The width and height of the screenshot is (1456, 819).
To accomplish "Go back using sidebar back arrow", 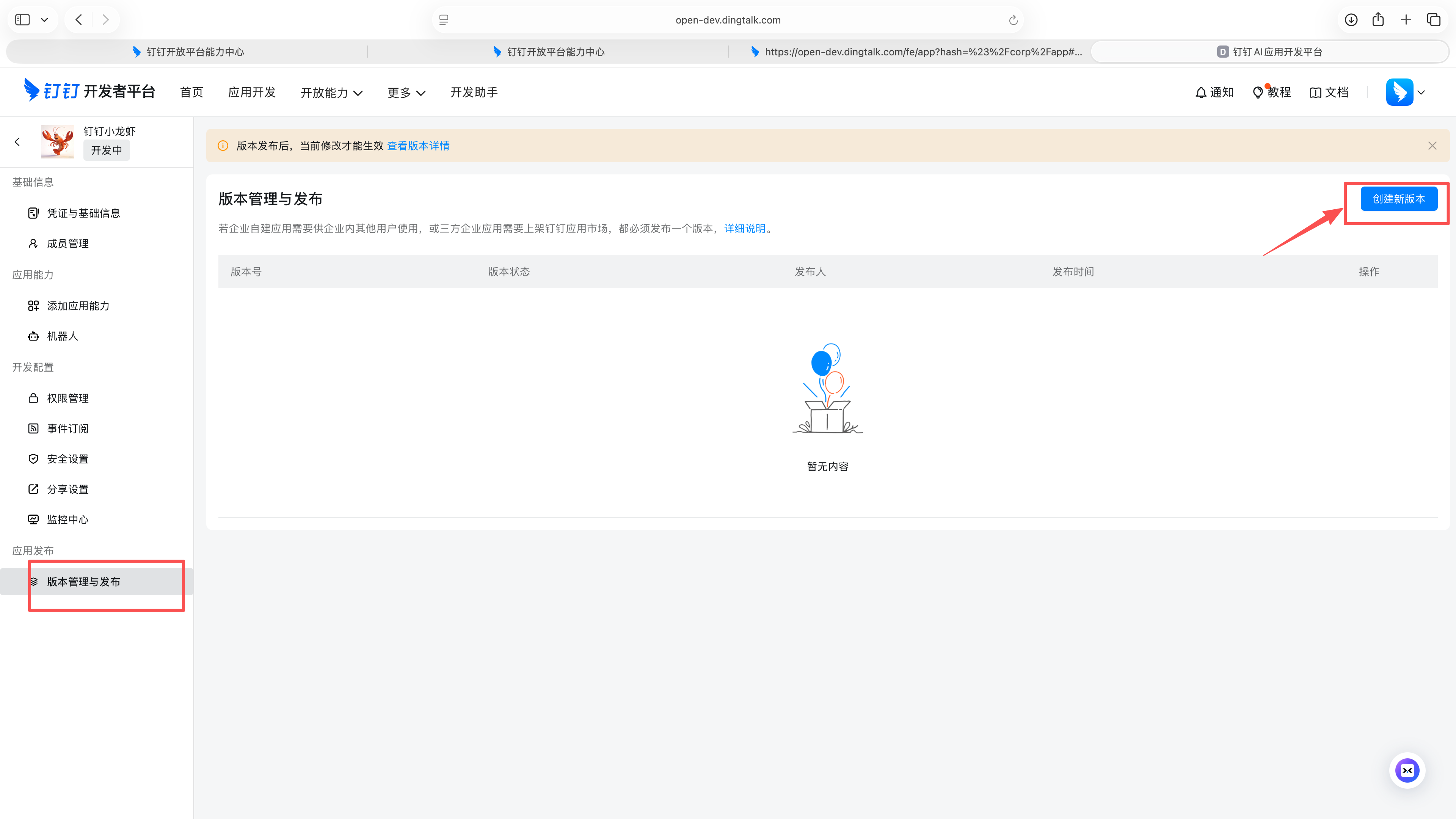I will point(17,142).
